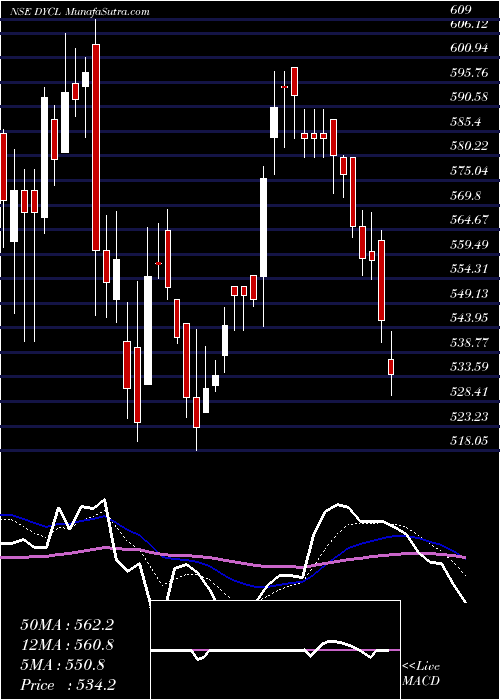
Task: Click the <<Live MACD label
Action: click(x=421, y=674)
